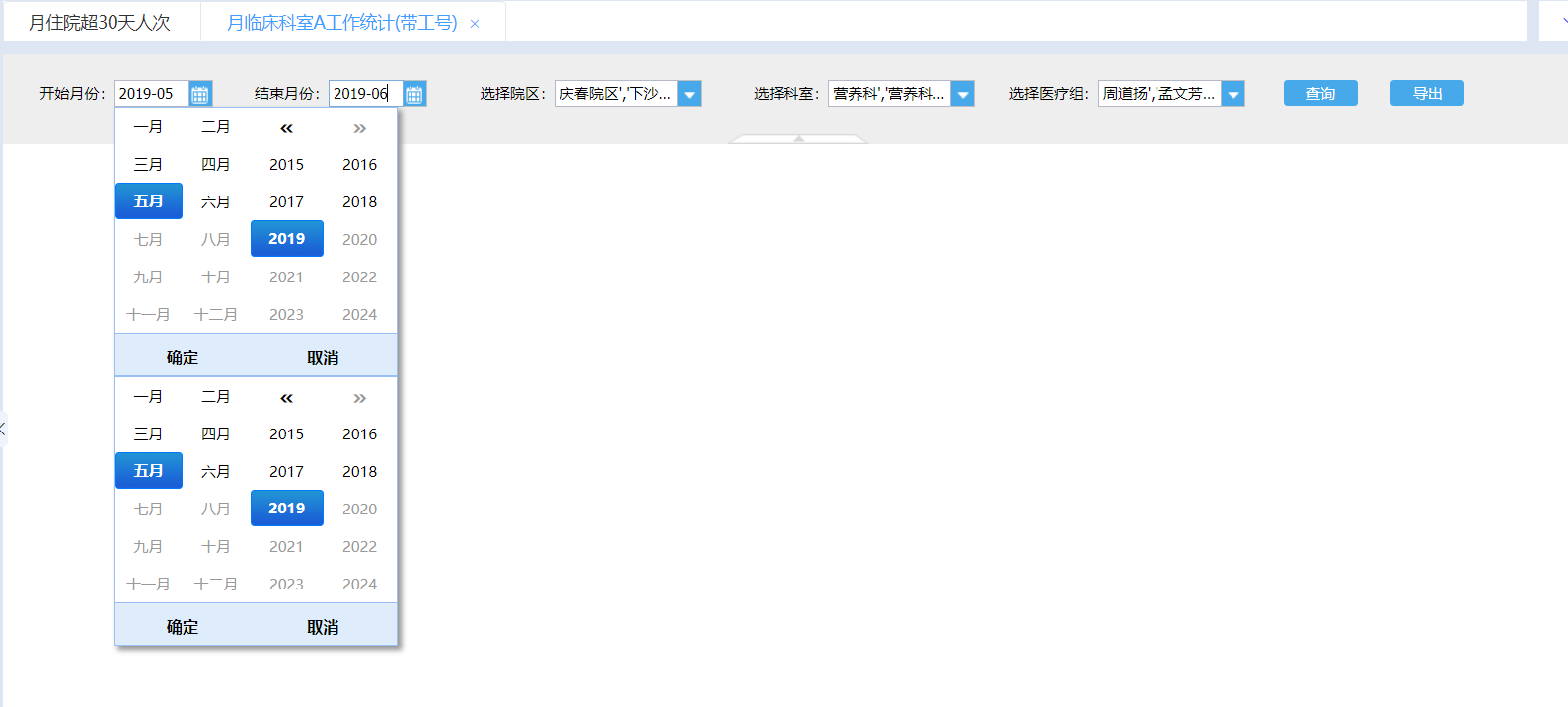Choose 一月 in the lower month picker

tap(148, 397)
